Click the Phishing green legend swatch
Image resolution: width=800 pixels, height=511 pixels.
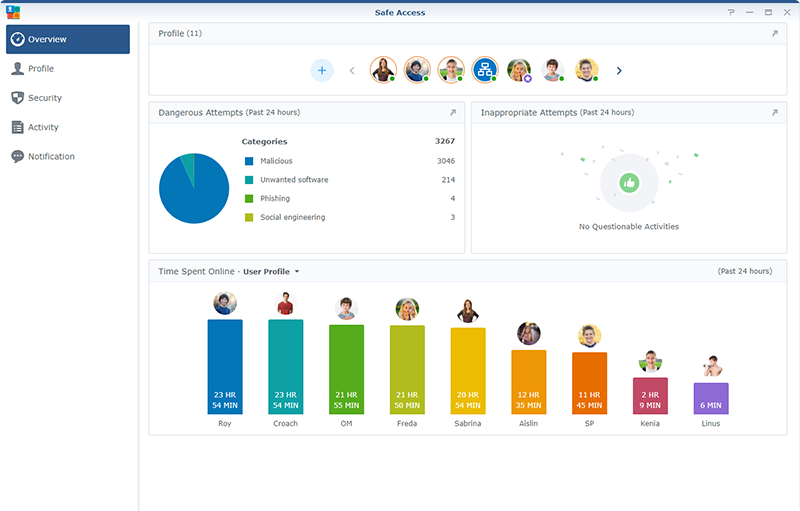pyautogui.click(x=249, y=199)
